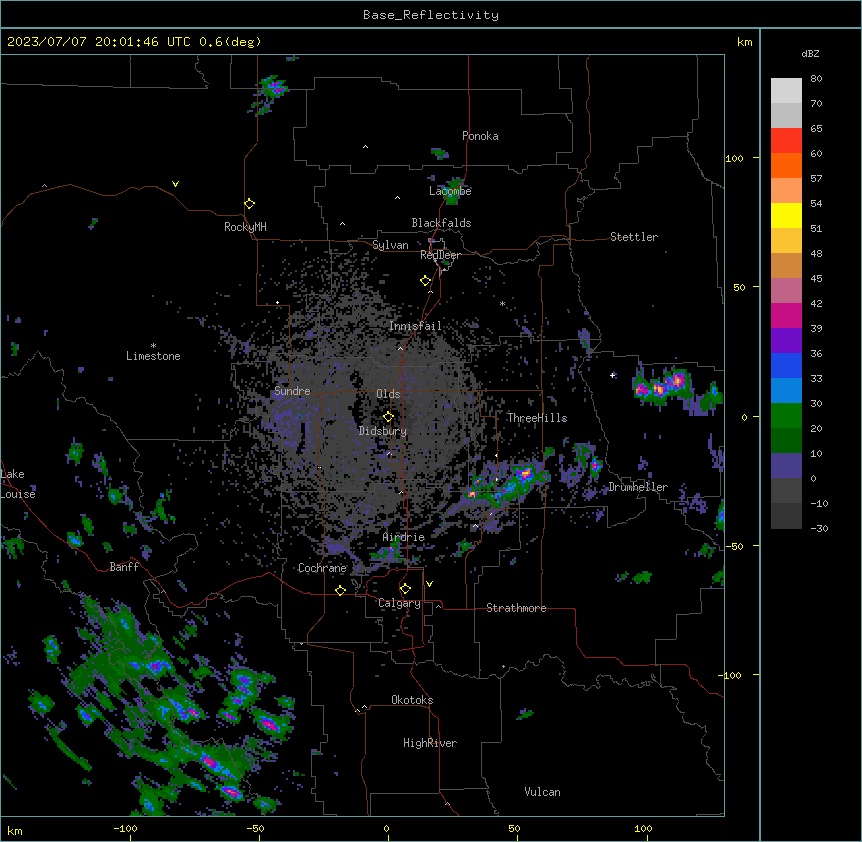Viewport: 862px width, 842px height.
Task: Click the yellow V marker northeast of Calgary
Action: [x=429, y=584]
